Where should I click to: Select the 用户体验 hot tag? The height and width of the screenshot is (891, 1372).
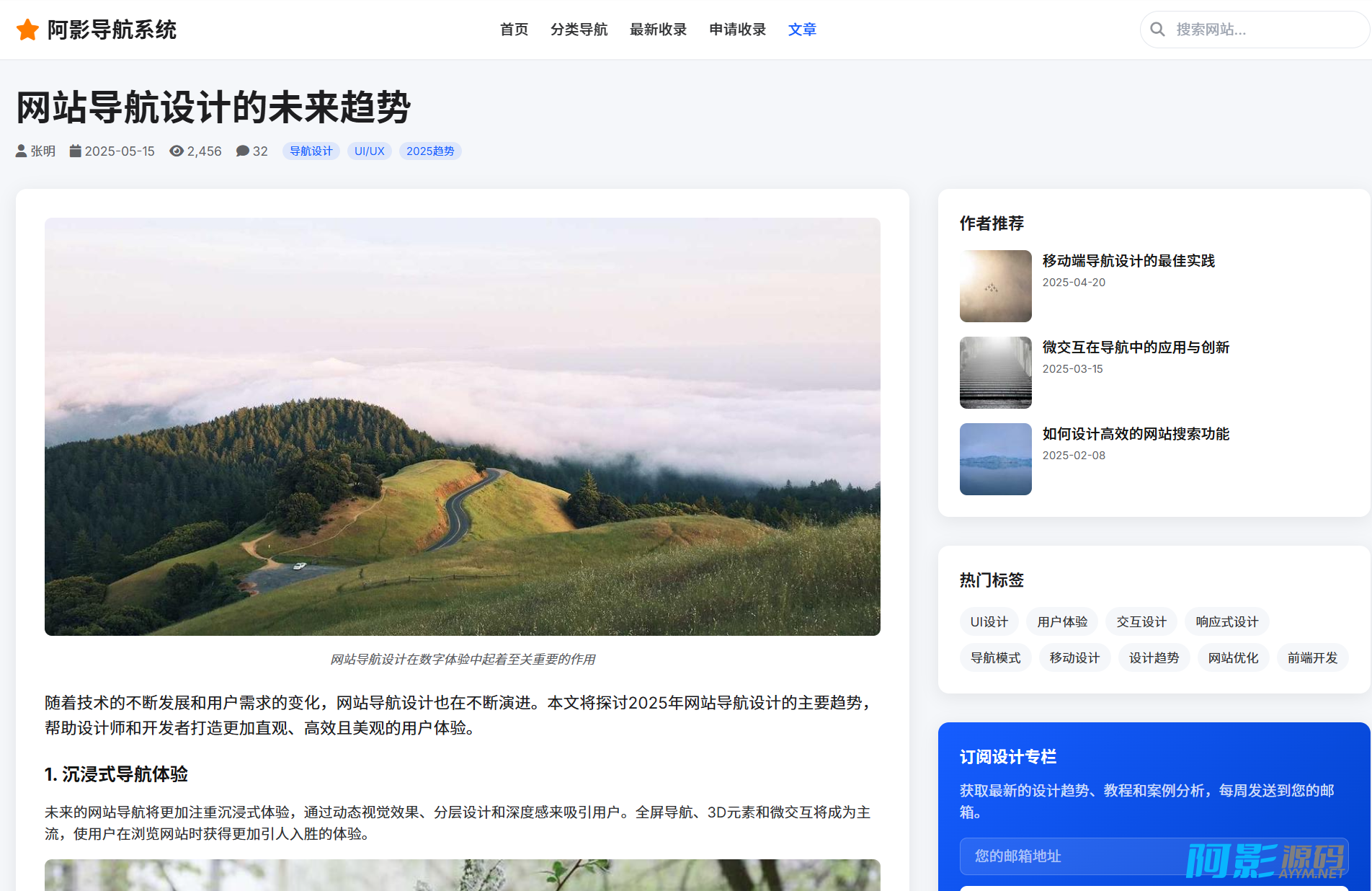(x=1062, y=621)
